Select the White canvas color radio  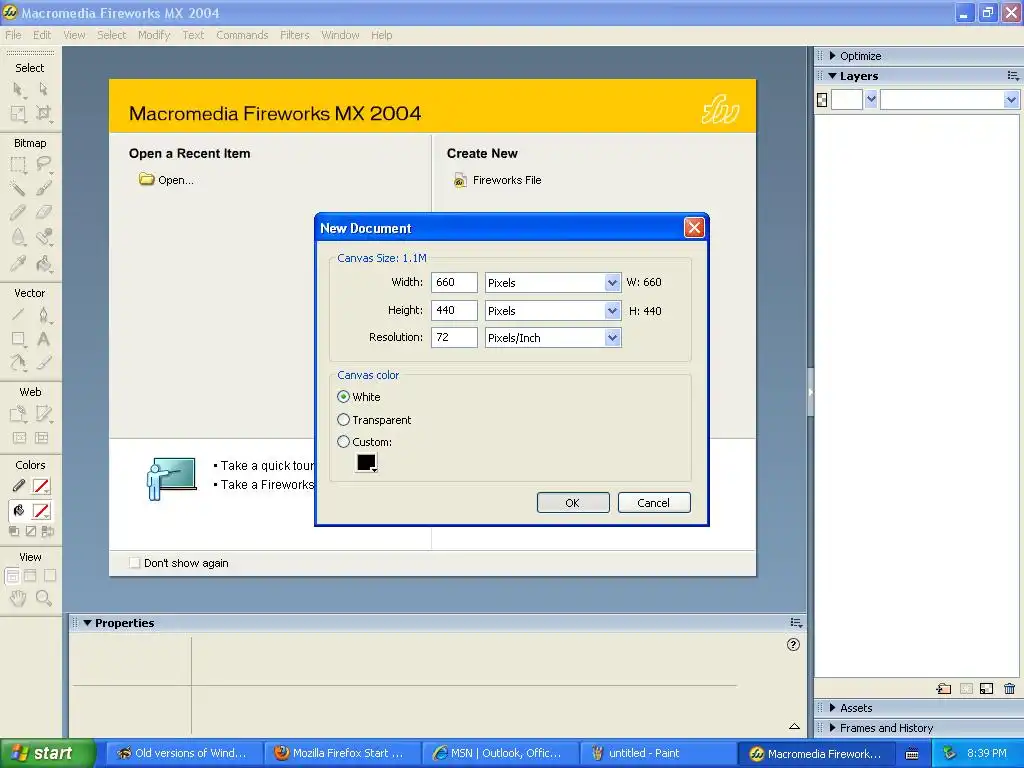(343, 396)
